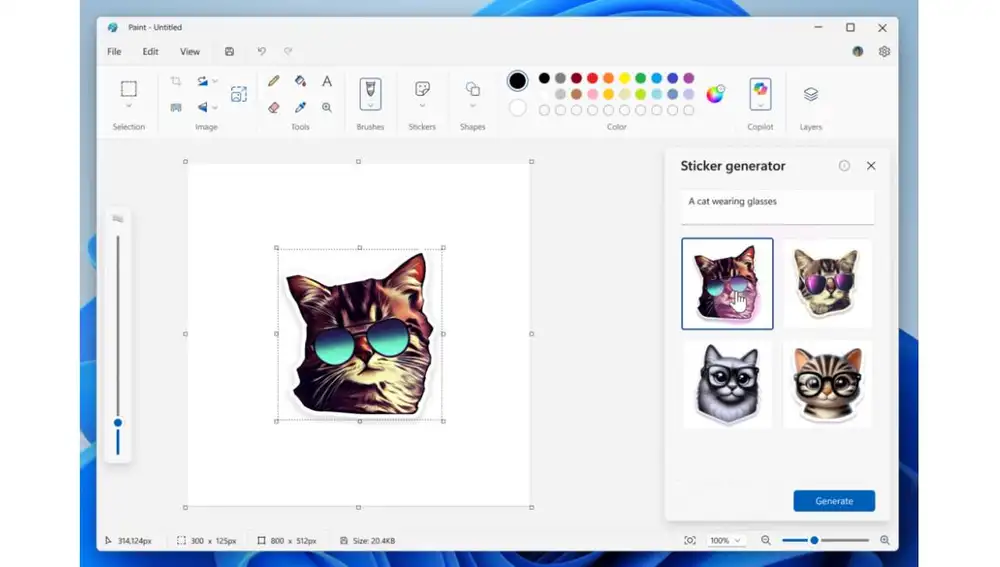Open the Copilot tools button

[760, 89]
